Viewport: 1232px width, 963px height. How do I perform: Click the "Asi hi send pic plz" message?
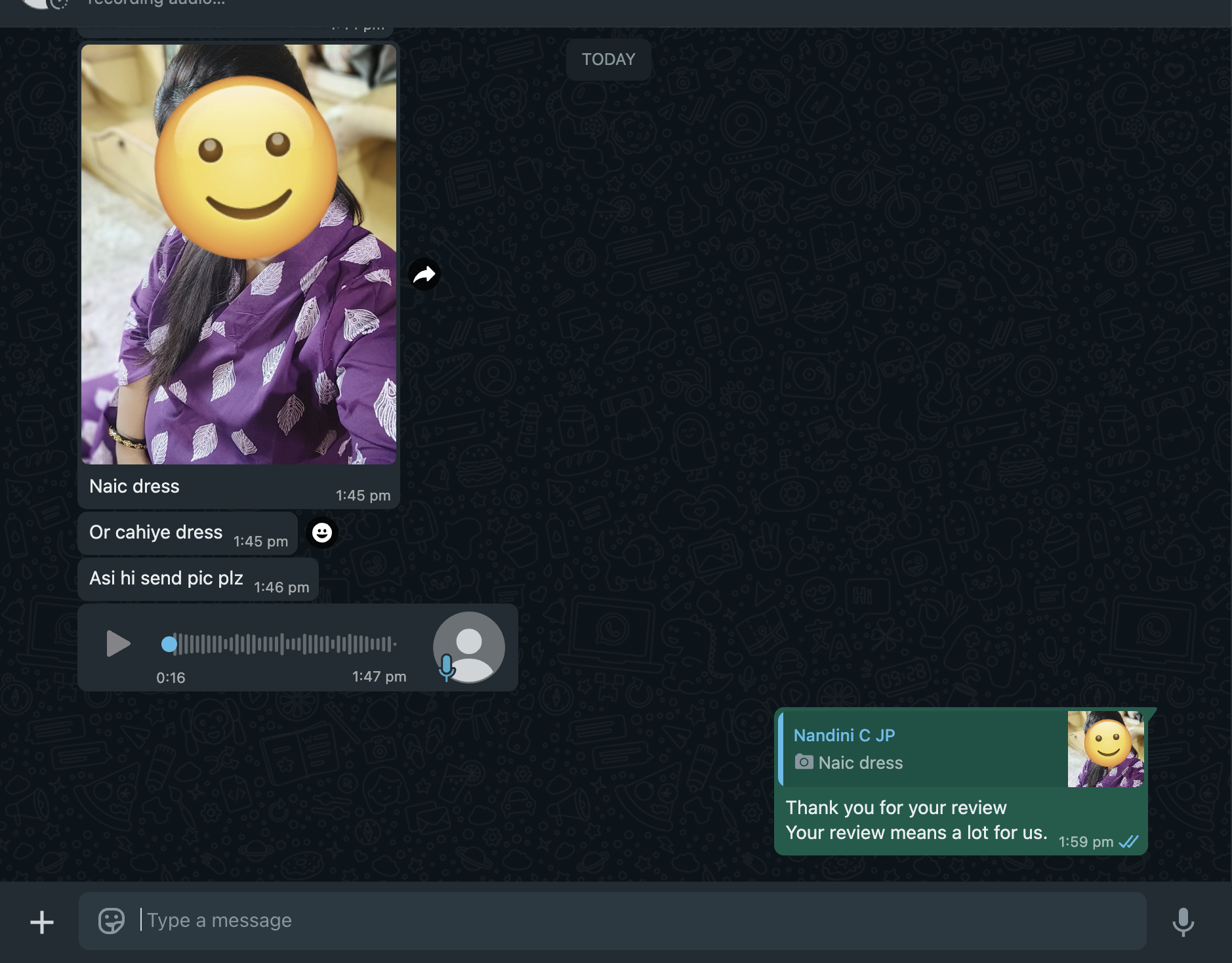point(167,579)
